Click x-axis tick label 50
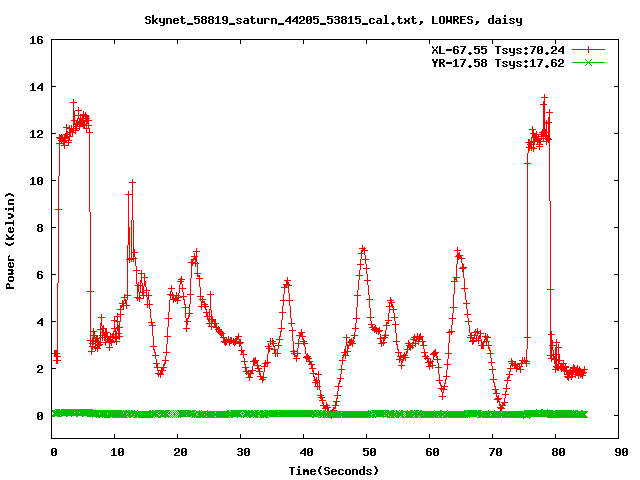The height and width of the screenshot is (480, 640). point(369,452)
